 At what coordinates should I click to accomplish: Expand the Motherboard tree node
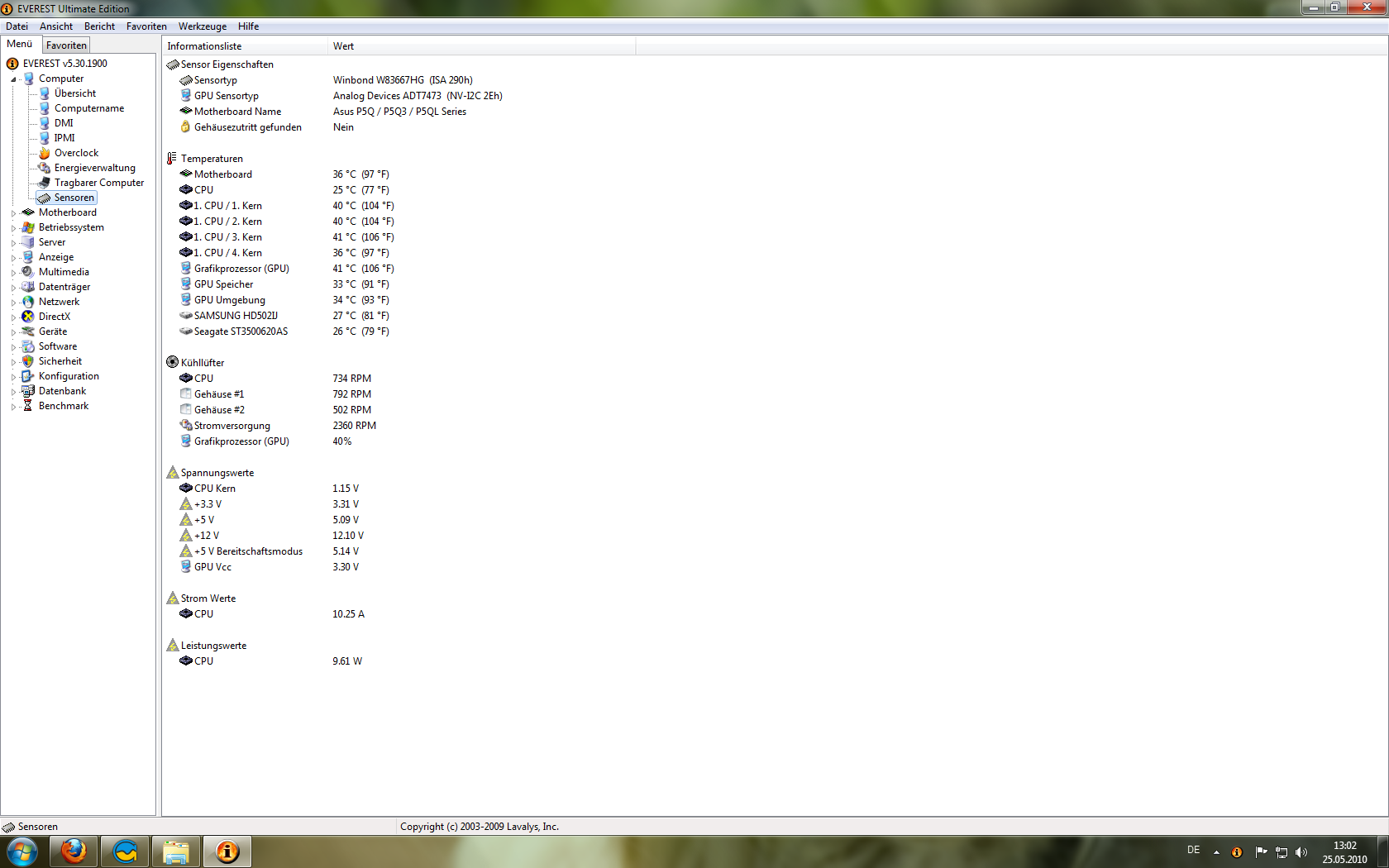coord(13,213)
